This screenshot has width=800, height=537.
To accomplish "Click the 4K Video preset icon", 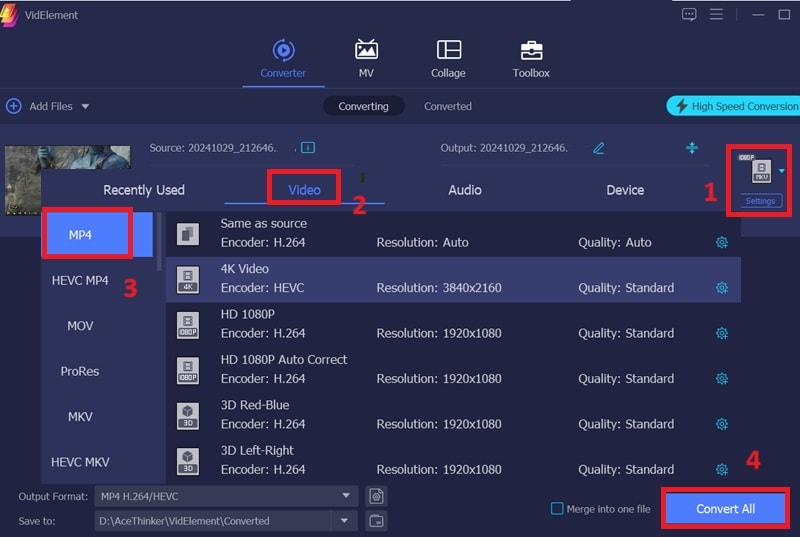I will tap(188, 279).
